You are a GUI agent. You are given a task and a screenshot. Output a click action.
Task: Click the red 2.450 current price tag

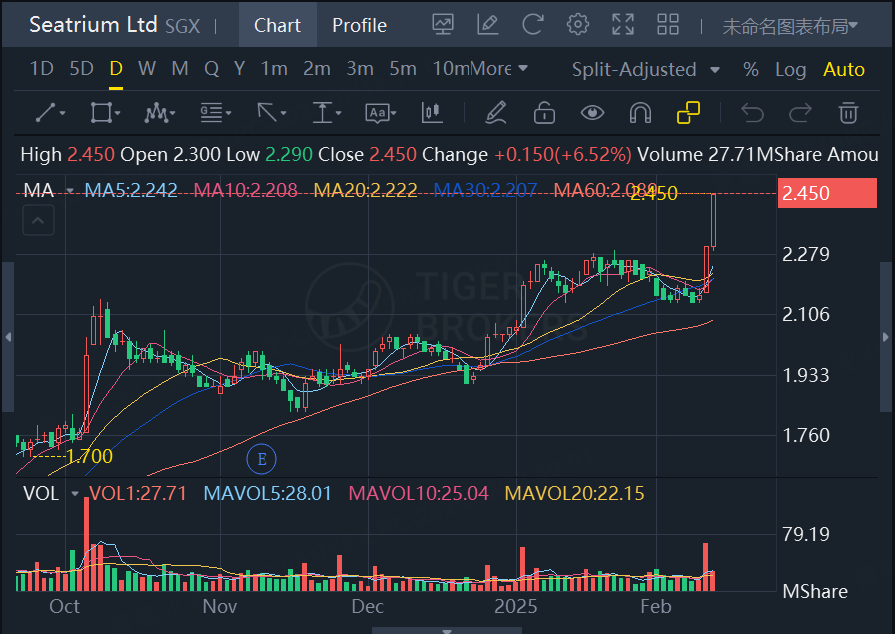tap(827, 193)
